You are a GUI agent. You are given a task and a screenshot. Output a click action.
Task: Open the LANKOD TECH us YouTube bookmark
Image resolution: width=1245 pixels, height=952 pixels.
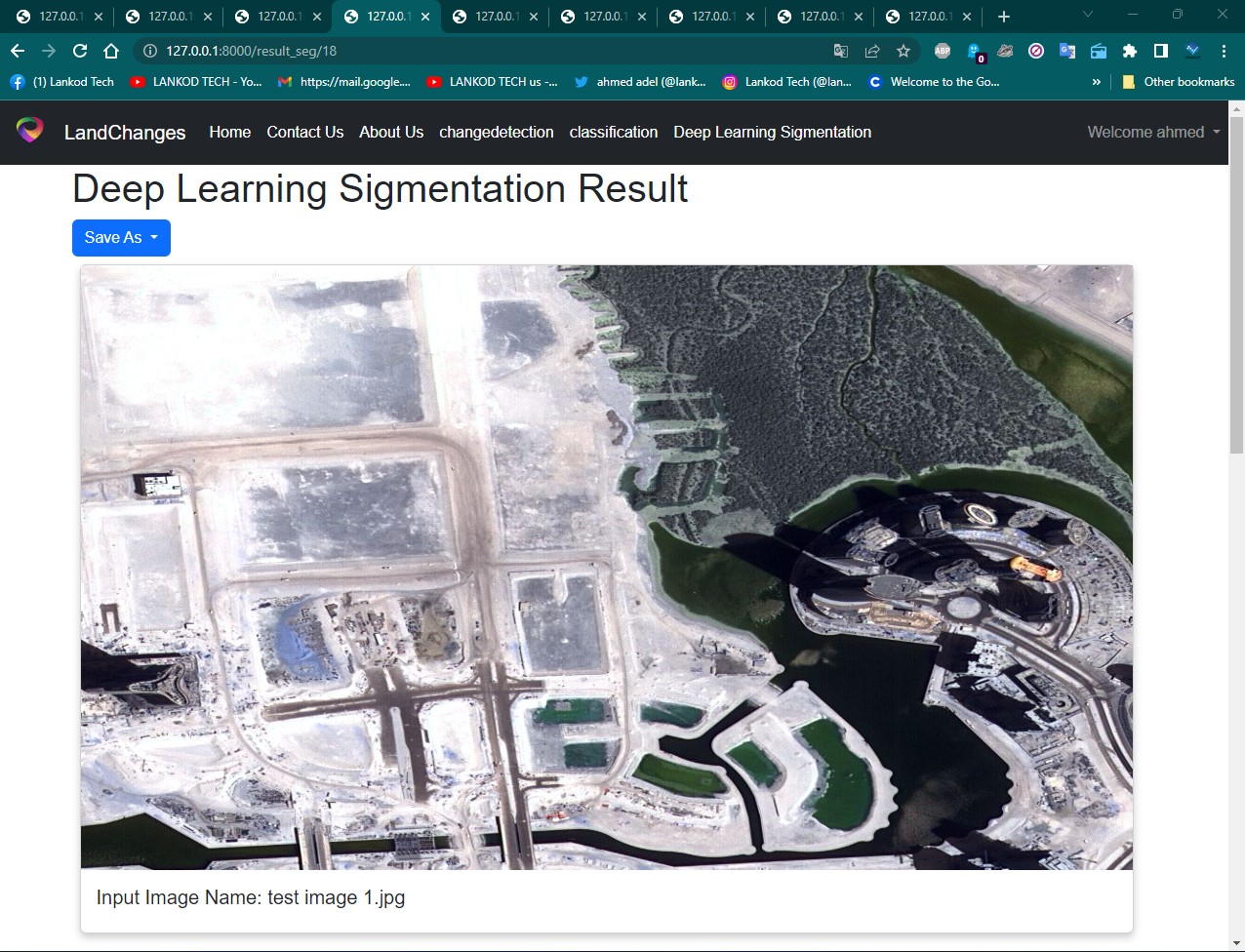coord(493,82)
